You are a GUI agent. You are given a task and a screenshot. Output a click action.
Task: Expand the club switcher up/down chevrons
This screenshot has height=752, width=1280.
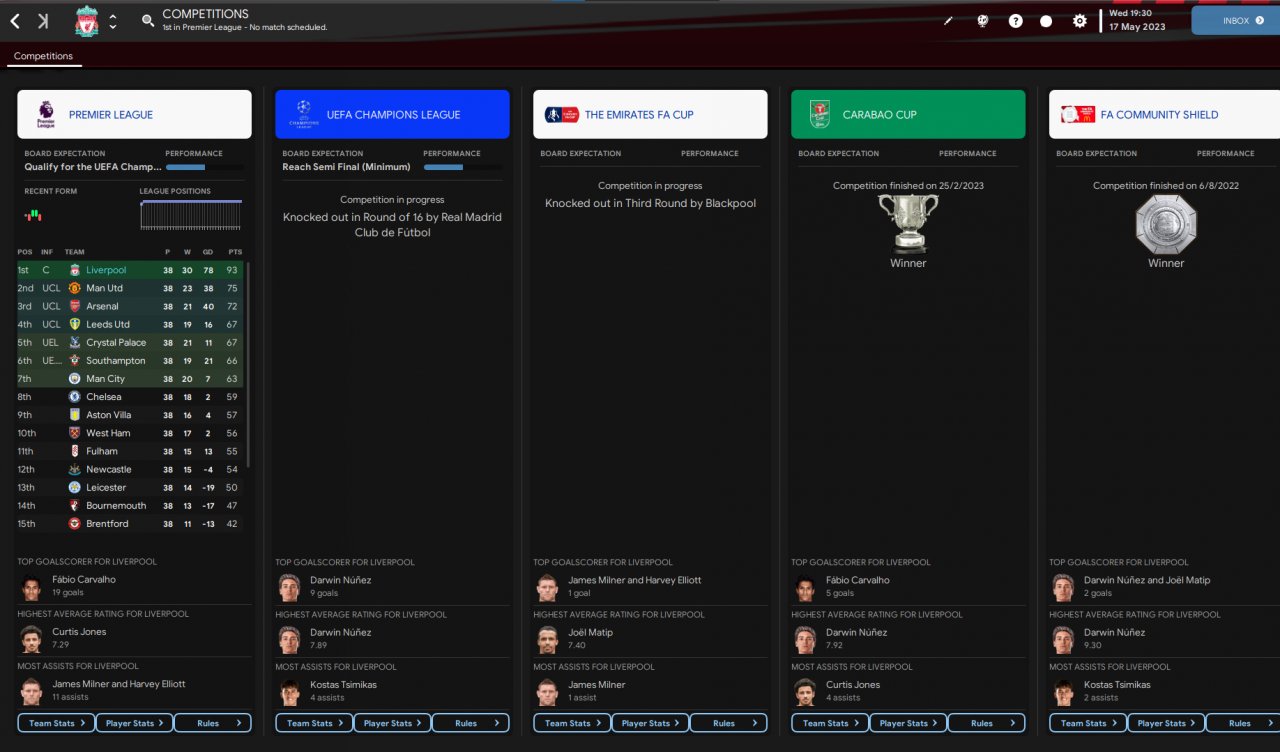tap(113, 21)
